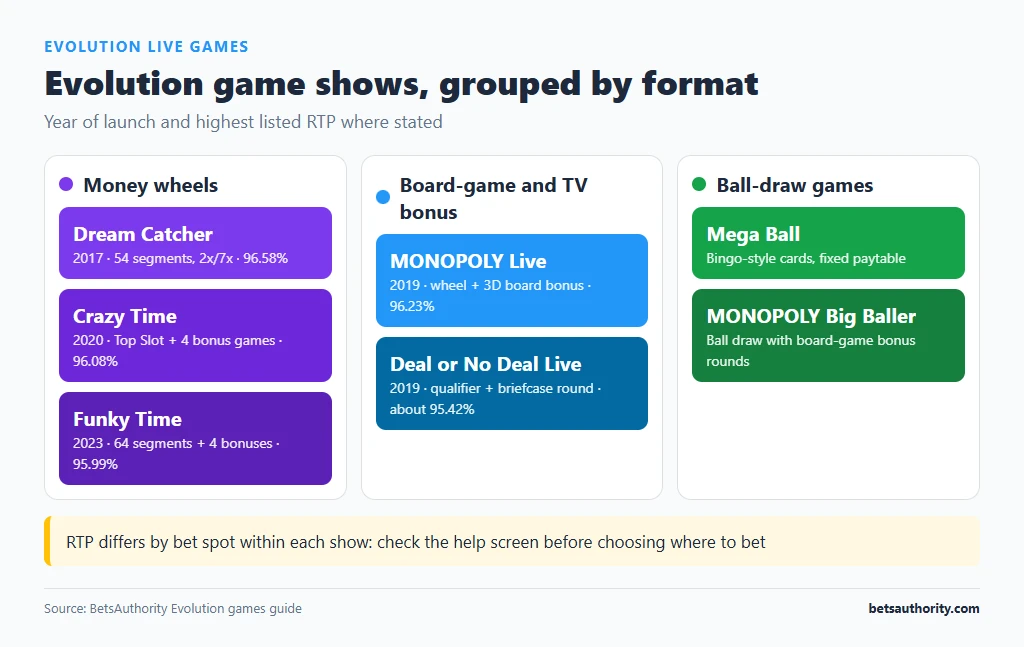The height and width of the screenshot is (647, 1024).
Task: Open the MONOPOLY Big Baller card
Action: coord(828,336)
